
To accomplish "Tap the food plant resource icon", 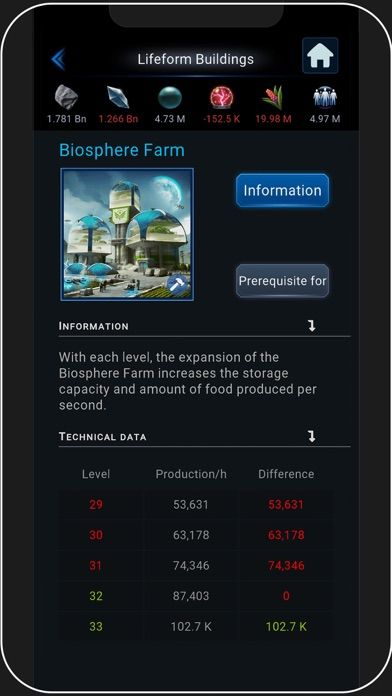I will pos(273,97).
